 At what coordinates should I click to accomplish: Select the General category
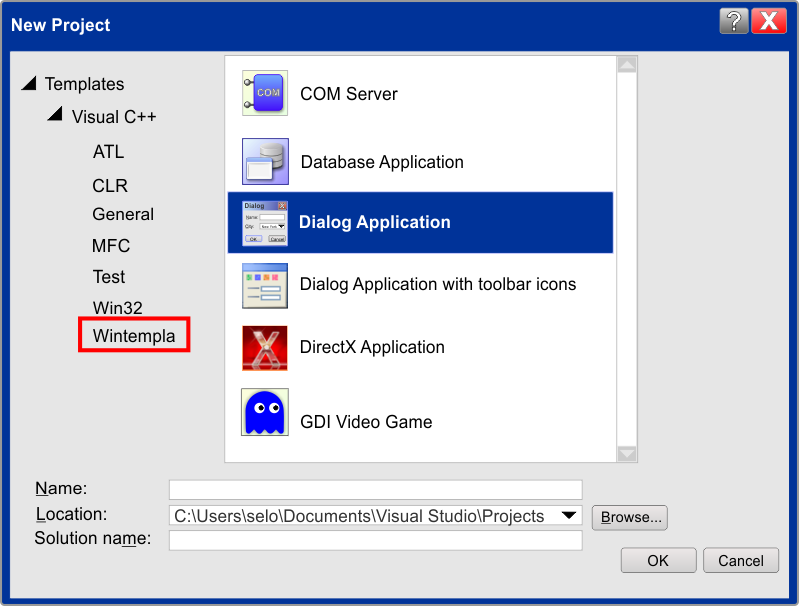point(123,214)
